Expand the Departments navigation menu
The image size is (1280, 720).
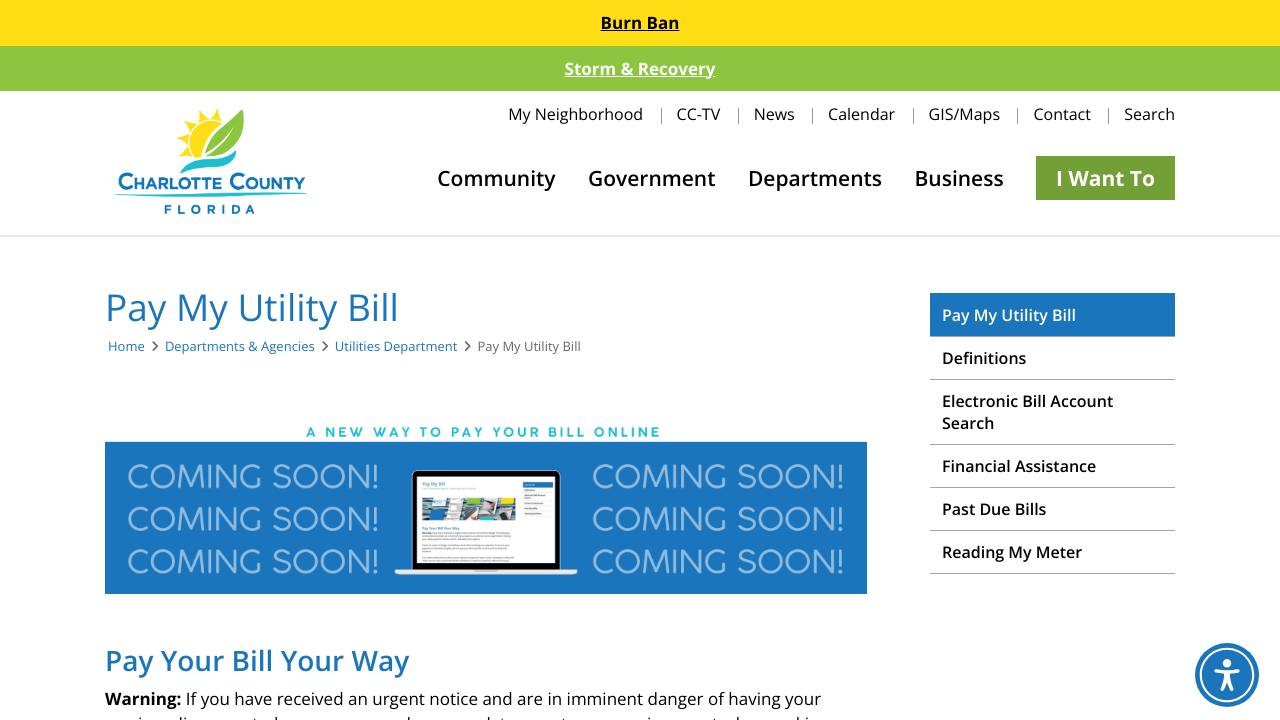tap(814, 178)
